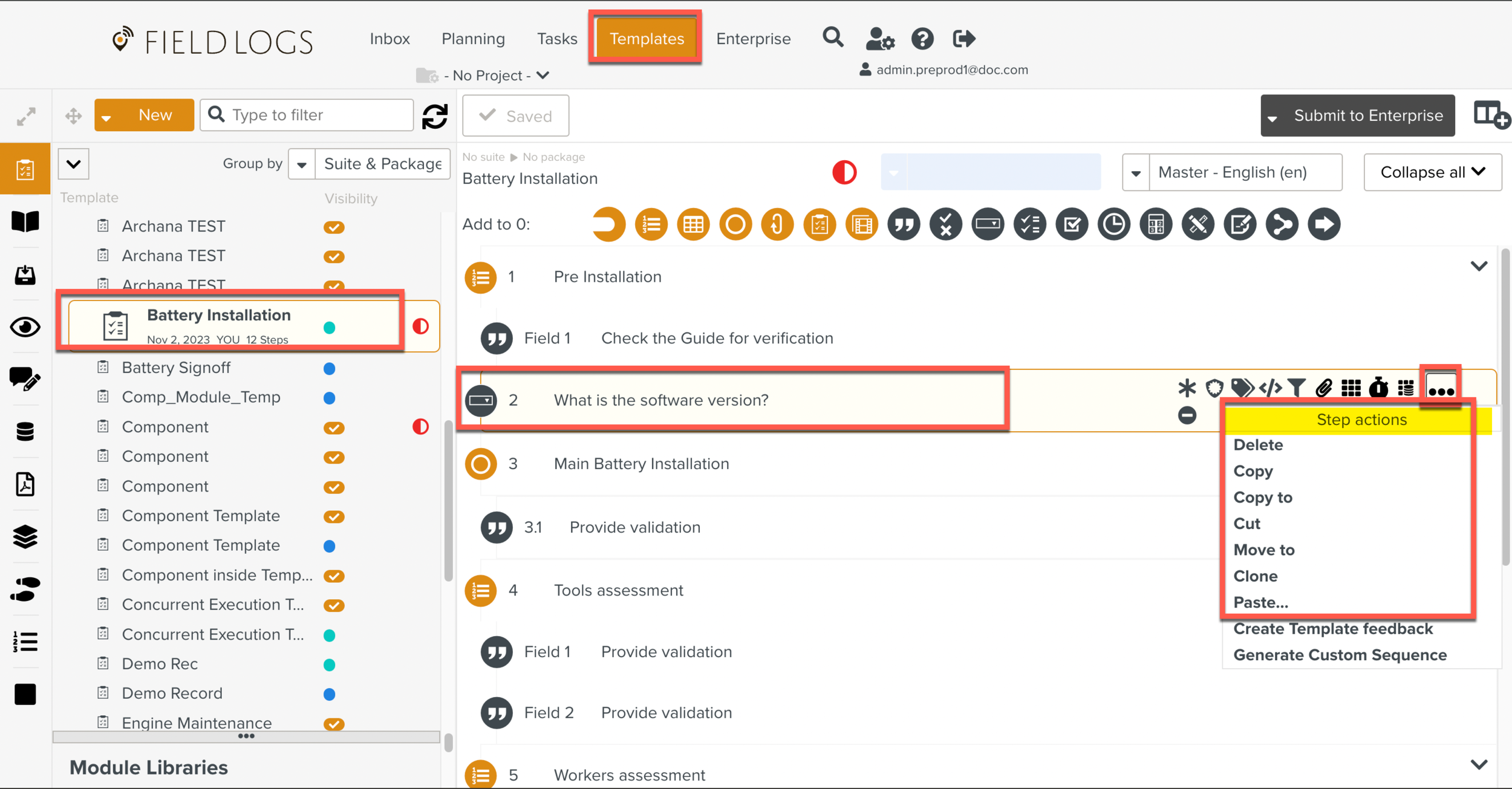1512x789 pixels.
Task: Open the New button dropdown arrow
Action: click(106, 117)
